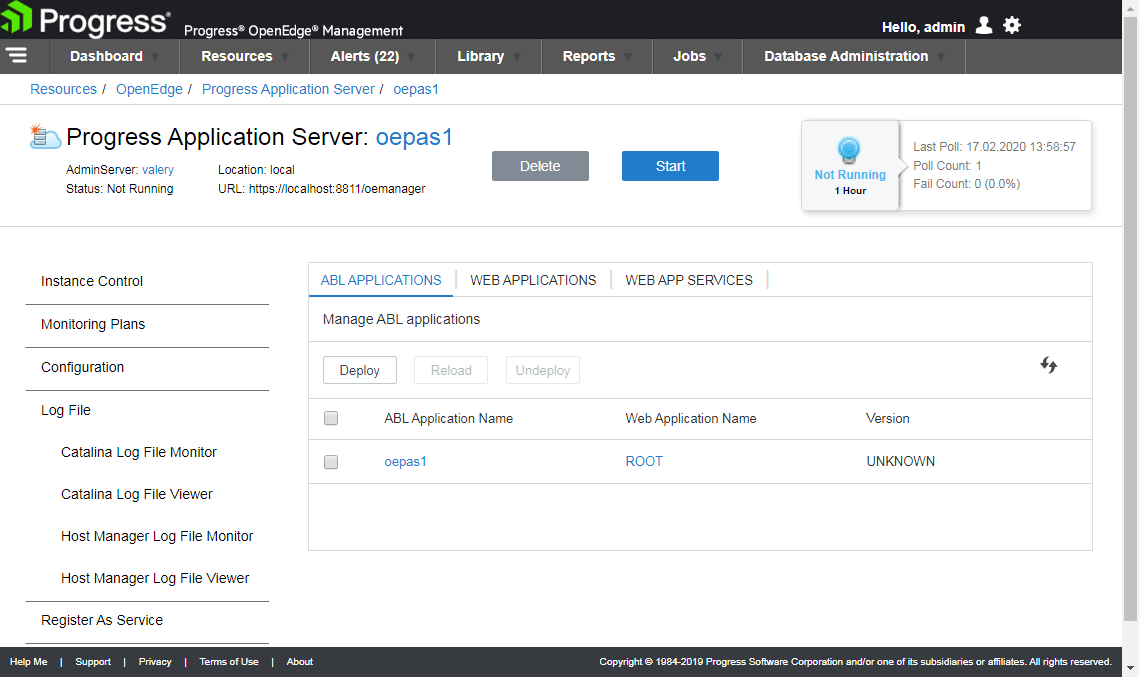Open the hamburger menu icon
This screenshot has width=1139, height=677.
click(16, 55)
